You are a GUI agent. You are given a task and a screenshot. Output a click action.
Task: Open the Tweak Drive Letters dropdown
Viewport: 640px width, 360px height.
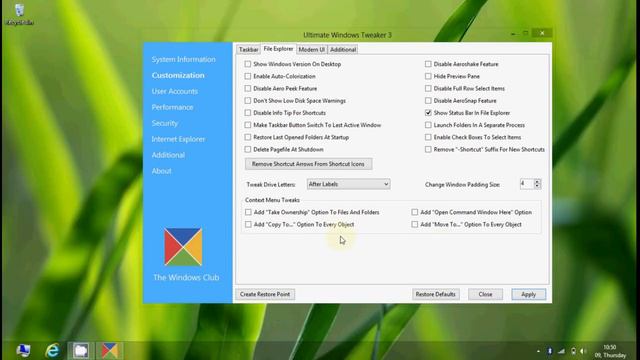348,184
